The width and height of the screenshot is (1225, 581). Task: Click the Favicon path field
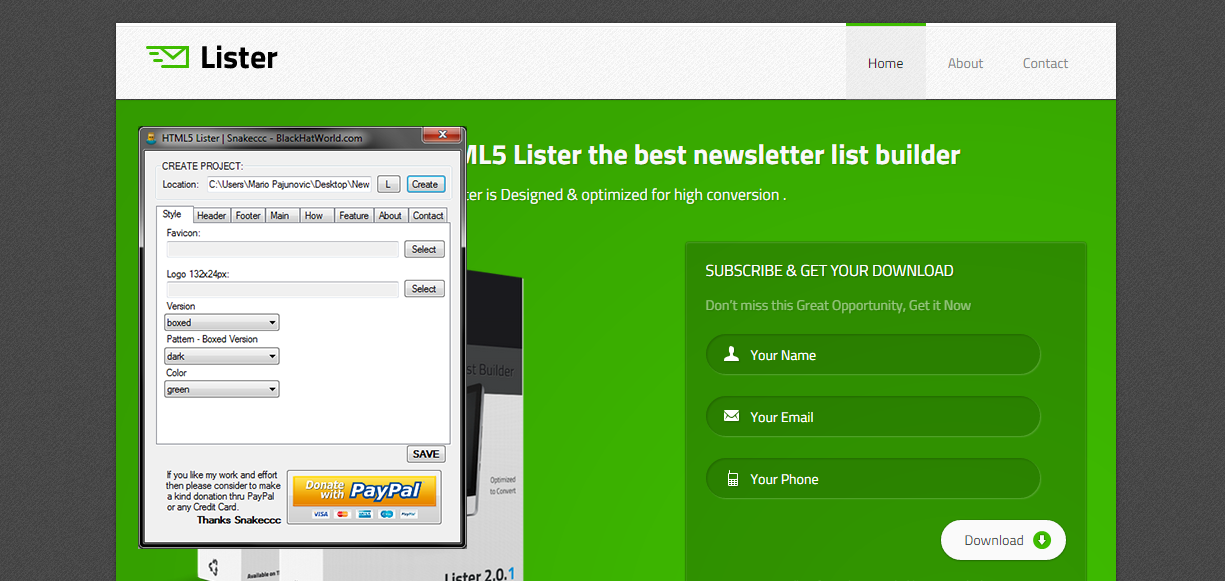[x=283, y=249]
